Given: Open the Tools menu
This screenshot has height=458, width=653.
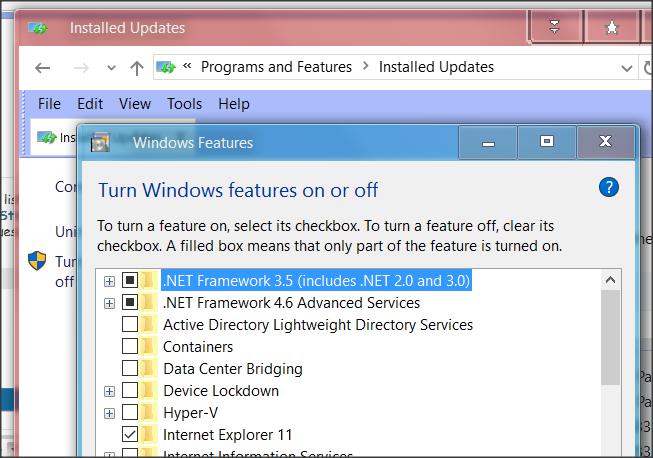Looking at the screenshot, I should (184, 104).
